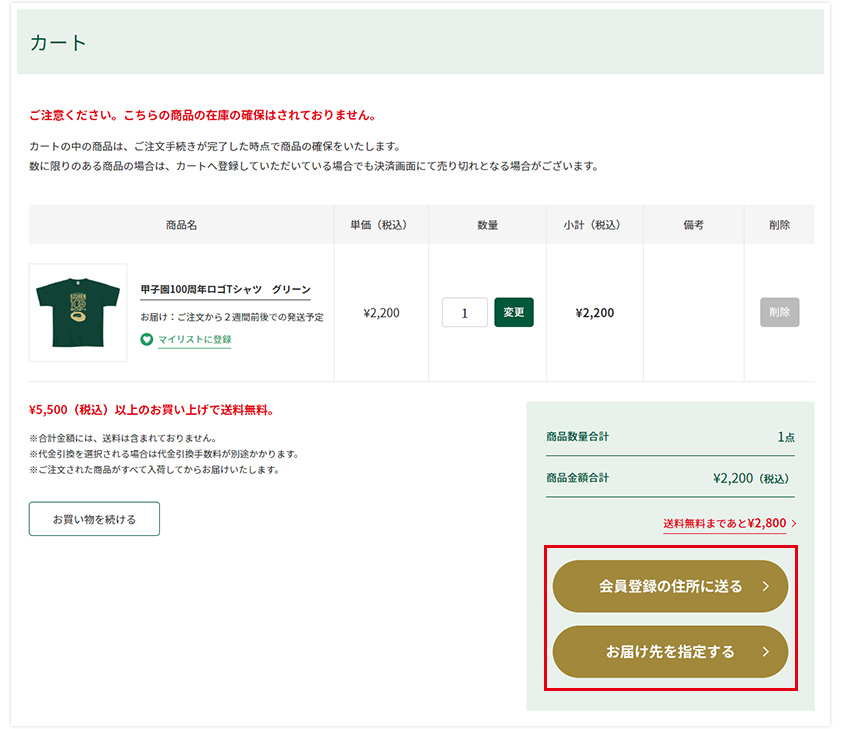Focus the quantity input field showing 1
This screenshot has width=841, height=729.
point(464,312)
